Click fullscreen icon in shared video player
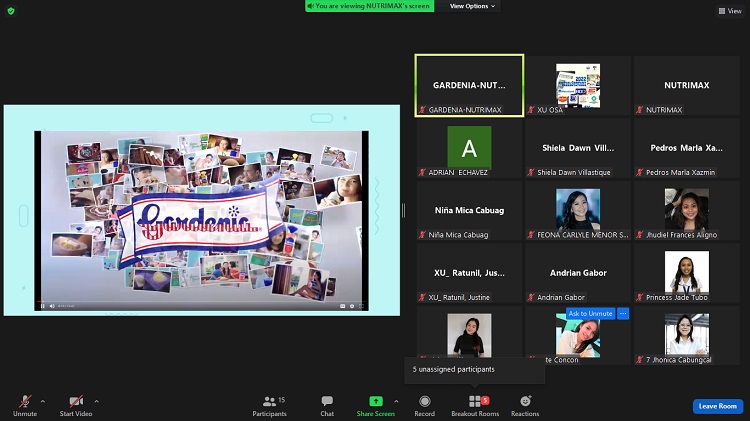This screenshot has width=750, height=421. tap(361, 306)
